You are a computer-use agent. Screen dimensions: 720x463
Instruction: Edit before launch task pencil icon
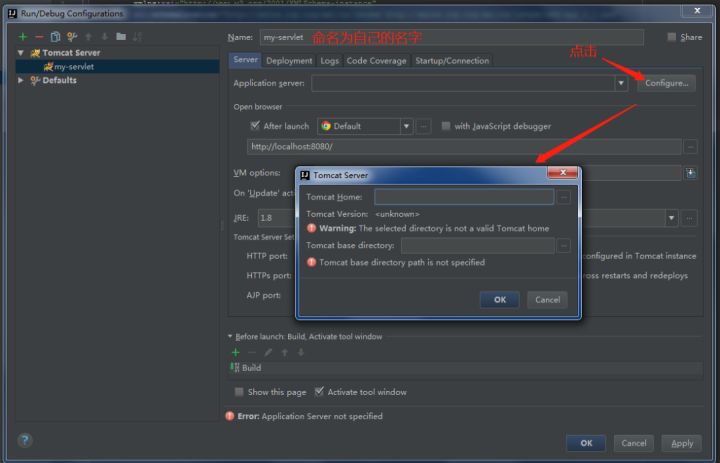pyautogui.click(x=268, y=352)
